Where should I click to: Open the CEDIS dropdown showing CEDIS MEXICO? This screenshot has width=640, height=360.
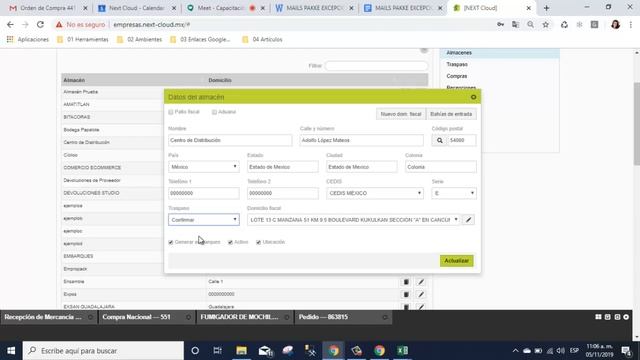click(375, 193)
